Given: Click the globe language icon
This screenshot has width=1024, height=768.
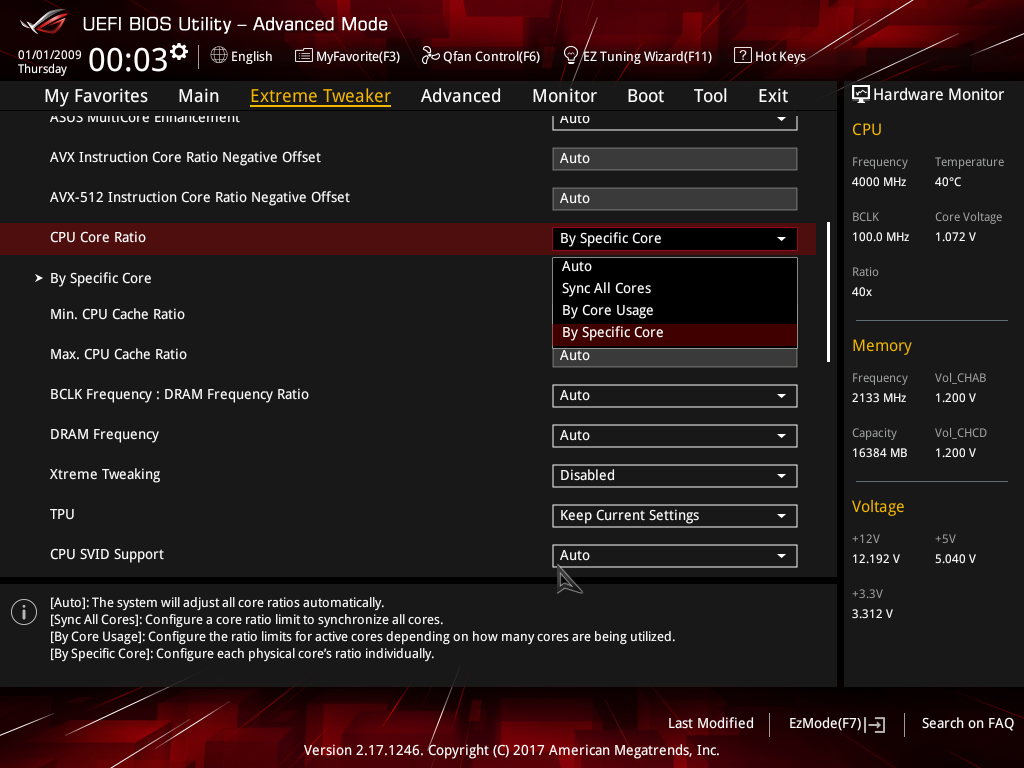Looking at the screenshot, I should pos(219,56).
